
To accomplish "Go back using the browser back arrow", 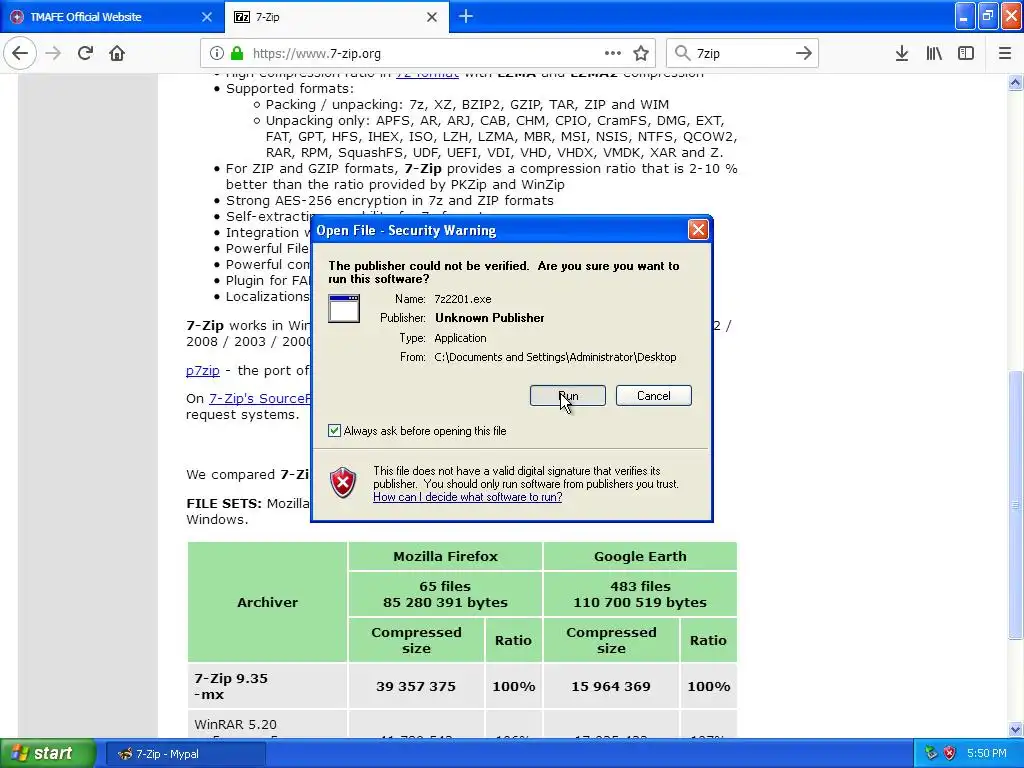I will pyautogui.click(x=20, y=53).
